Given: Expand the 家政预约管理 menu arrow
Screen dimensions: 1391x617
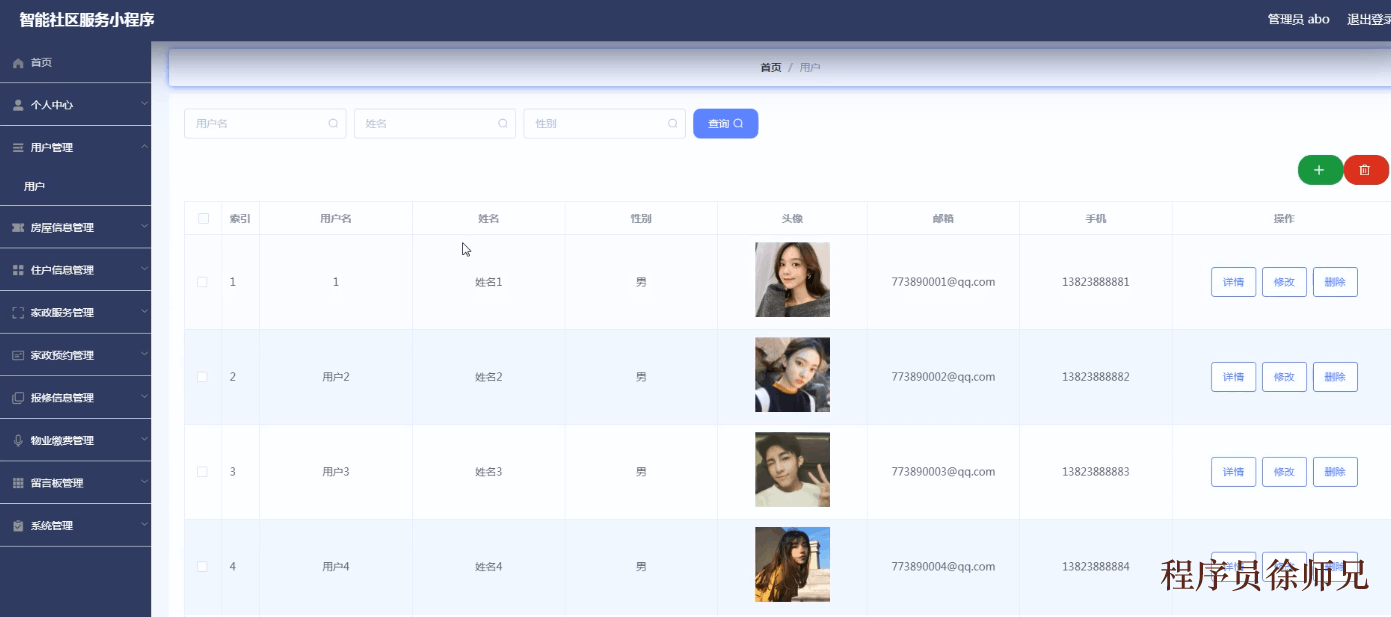Looking at the screenshot, I should point(144,354).
